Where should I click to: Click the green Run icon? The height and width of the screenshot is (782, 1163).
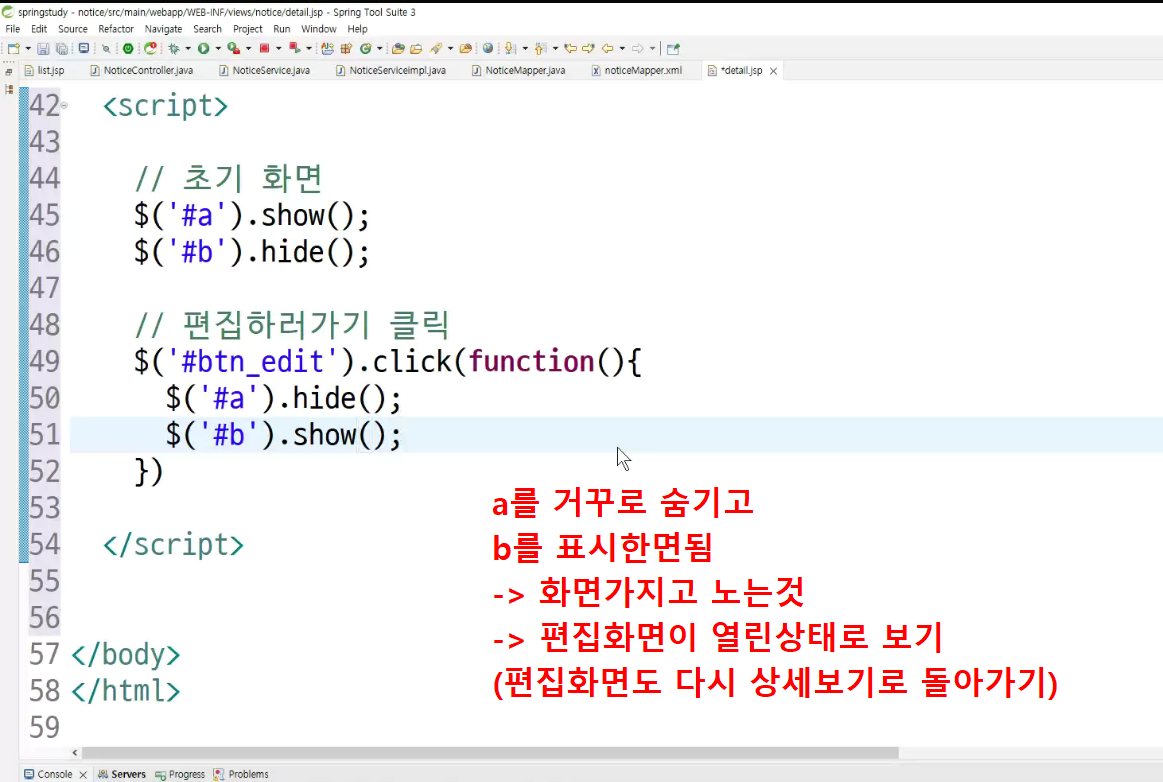203,48
